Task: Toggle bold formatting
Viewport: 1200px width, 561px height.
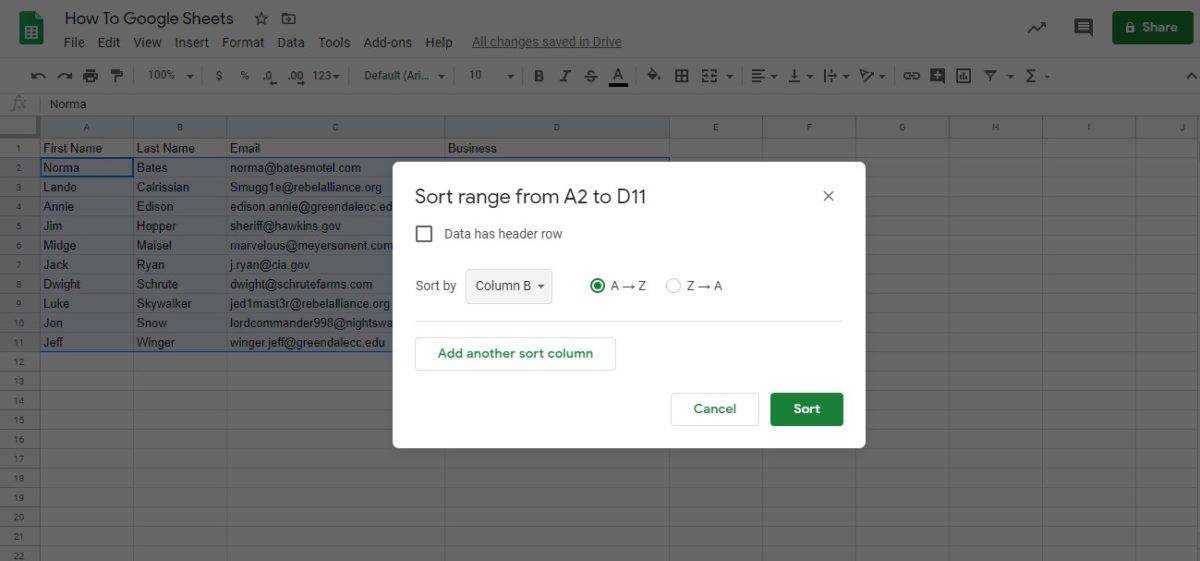Action: [x=539, y=76]
